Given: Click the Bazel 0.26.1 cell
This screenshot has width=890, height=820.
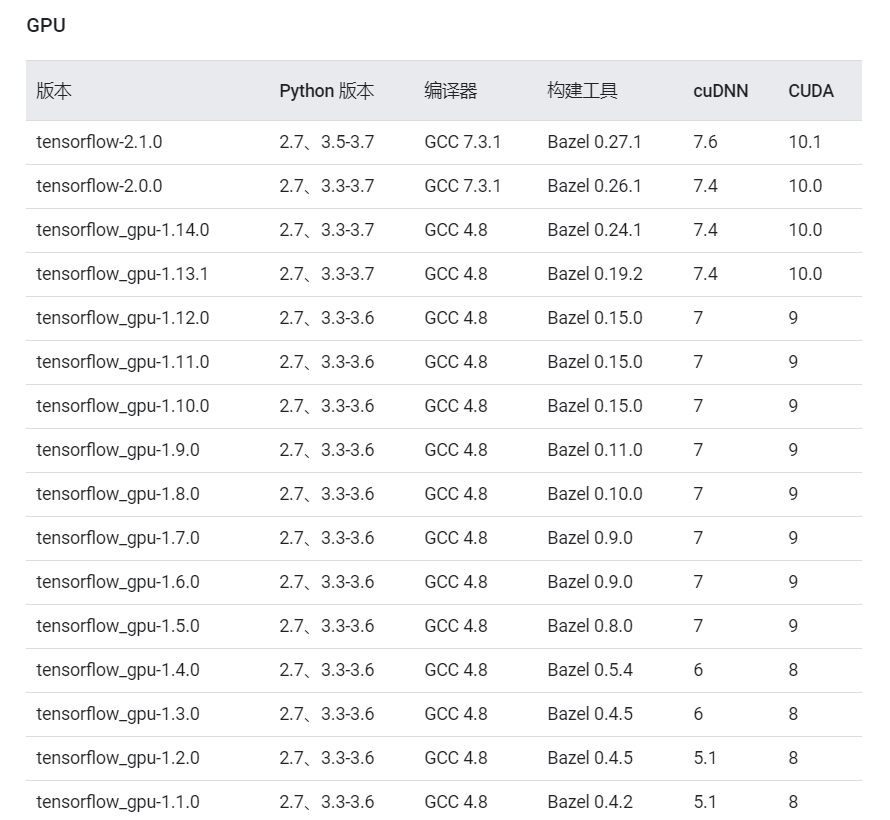Looking at the screenshot, I should (x=594, y=186).
